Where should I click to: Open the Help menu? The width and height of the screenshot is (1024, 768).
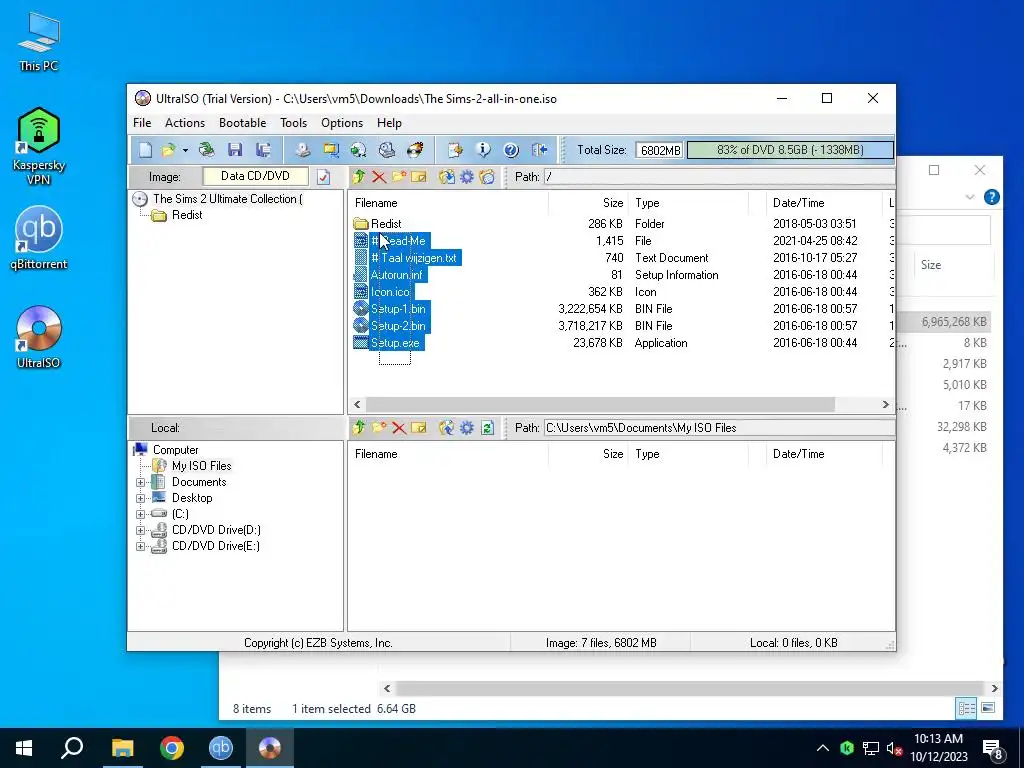click(389, 123)
